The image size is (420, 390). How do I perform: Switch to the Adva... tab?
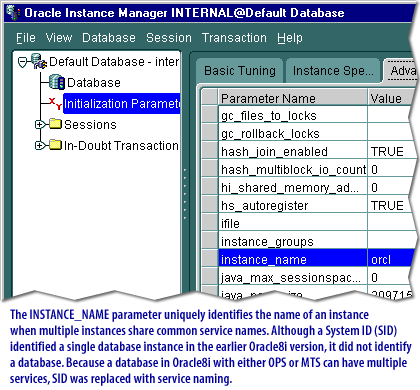pos(401,71)
